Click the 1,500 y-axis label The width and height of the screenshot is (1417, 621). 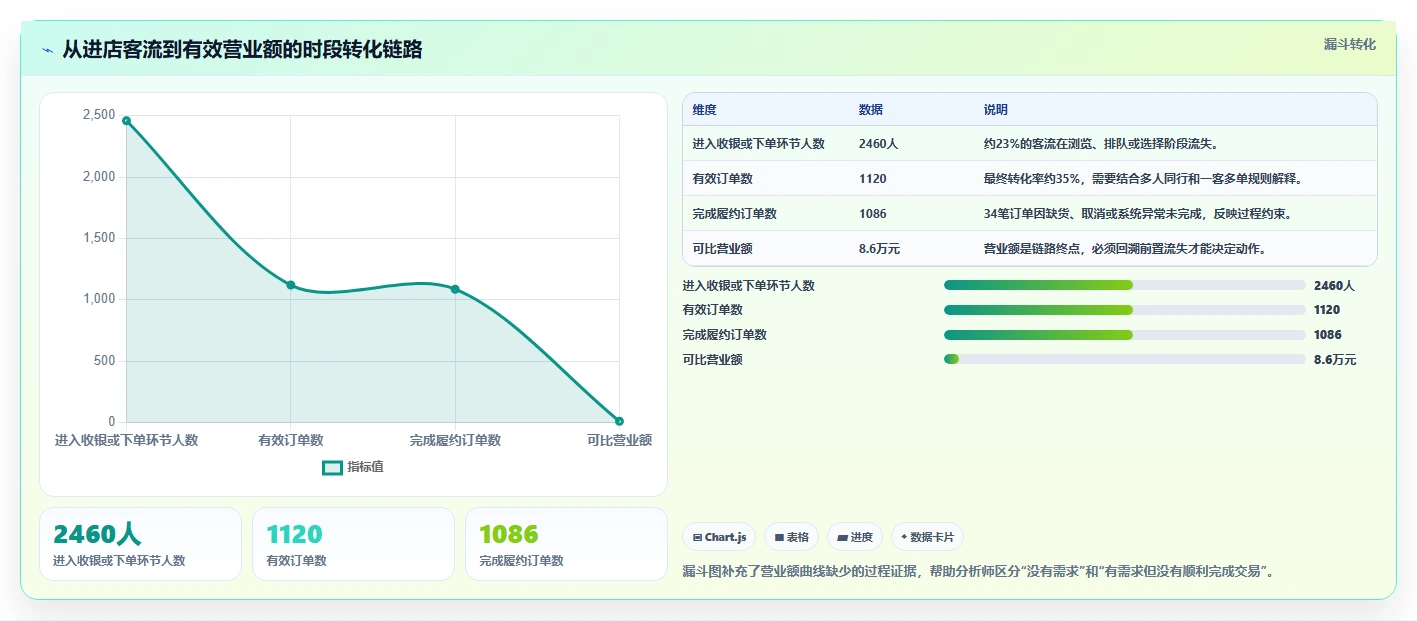99,238
